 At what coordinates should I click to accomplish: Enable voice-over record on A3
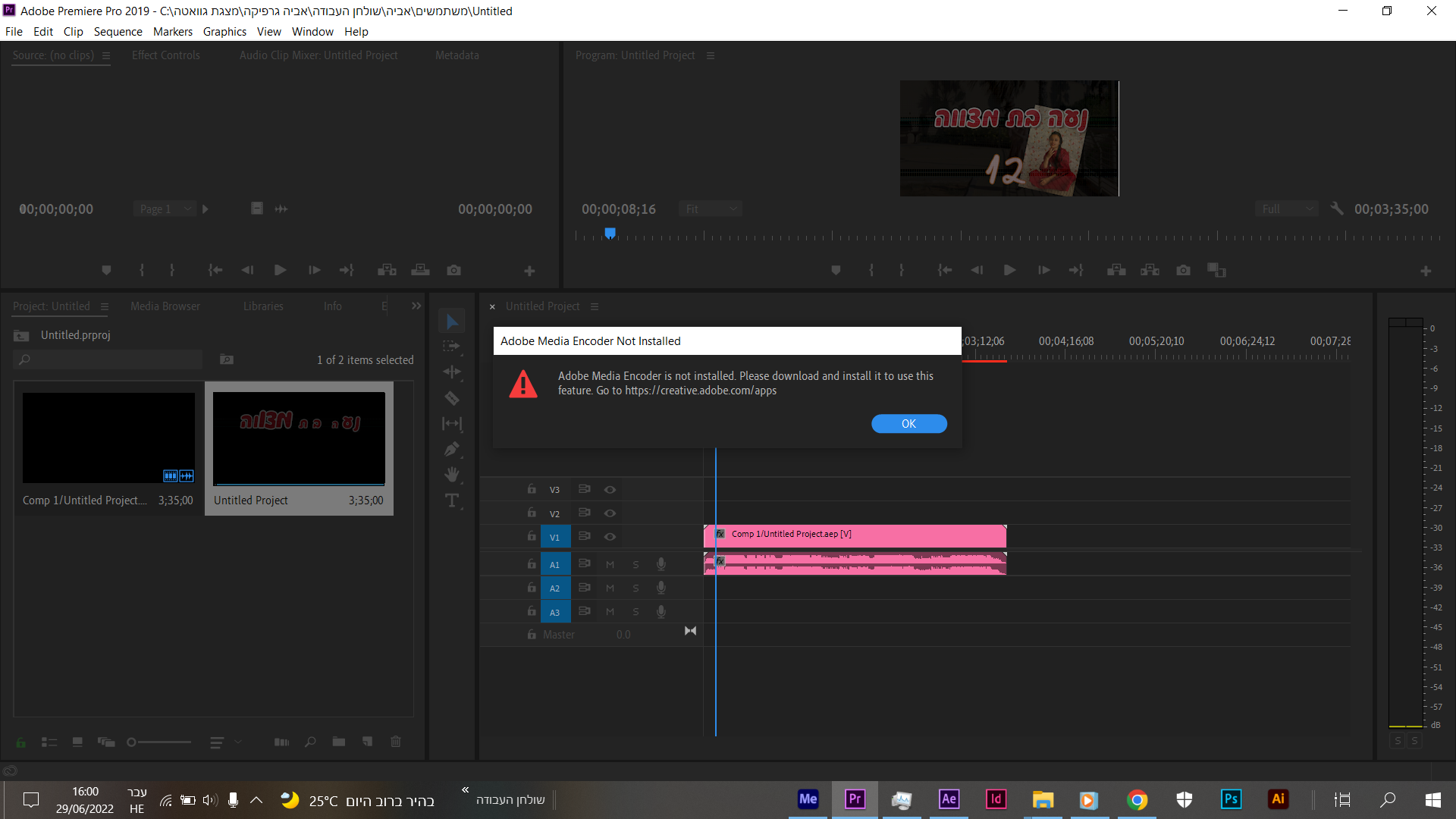click(x=661, y=611)
